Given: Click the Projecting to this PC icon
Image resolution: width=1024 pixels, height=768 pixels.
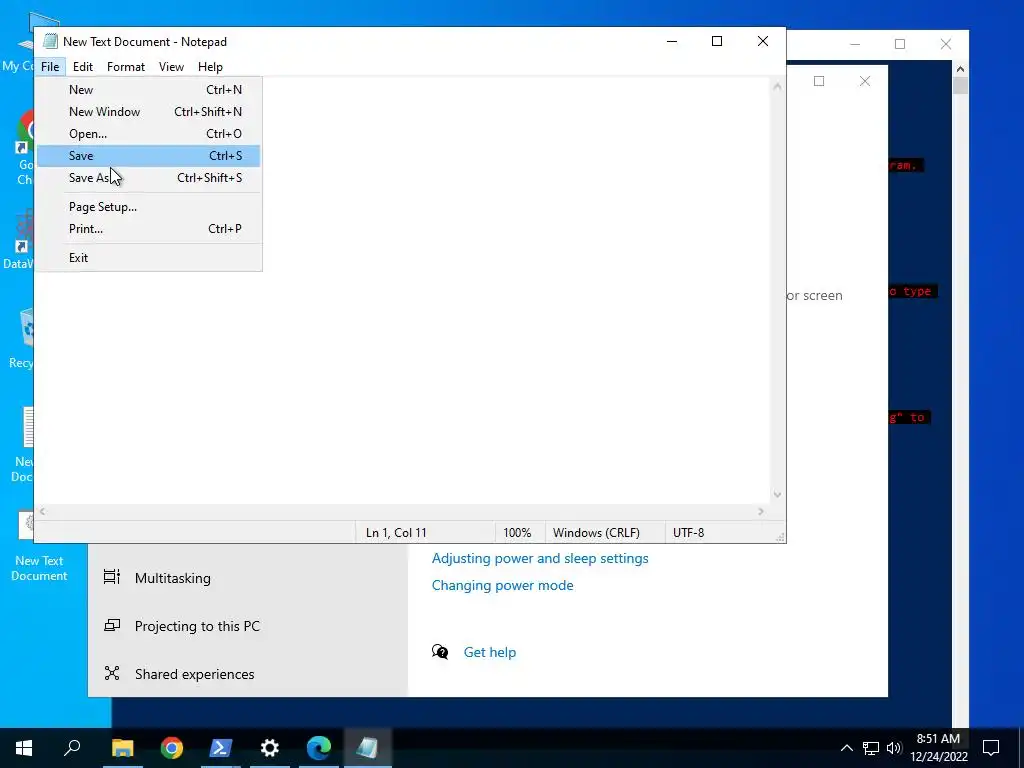Looking at the screenshot, I should pyautogui.click(x=112, y=626).
